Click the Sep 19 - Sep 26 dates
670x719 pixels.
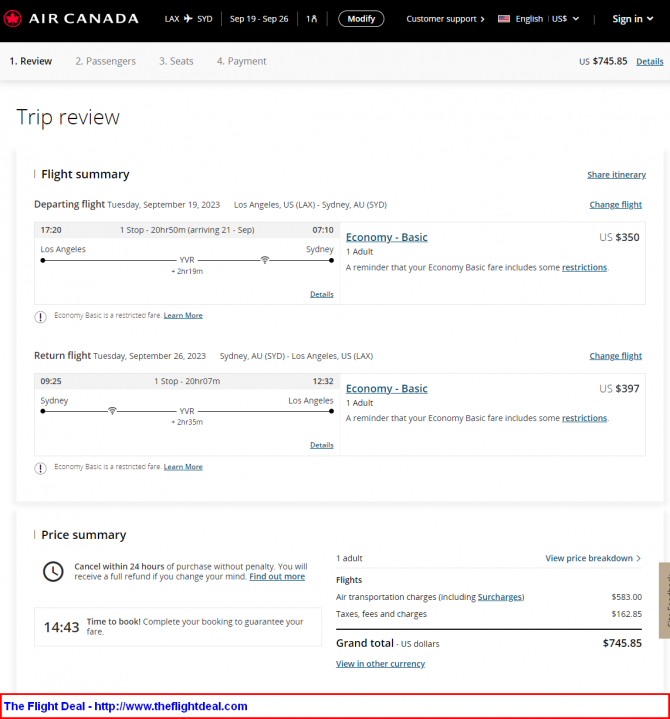pos(259,19)
